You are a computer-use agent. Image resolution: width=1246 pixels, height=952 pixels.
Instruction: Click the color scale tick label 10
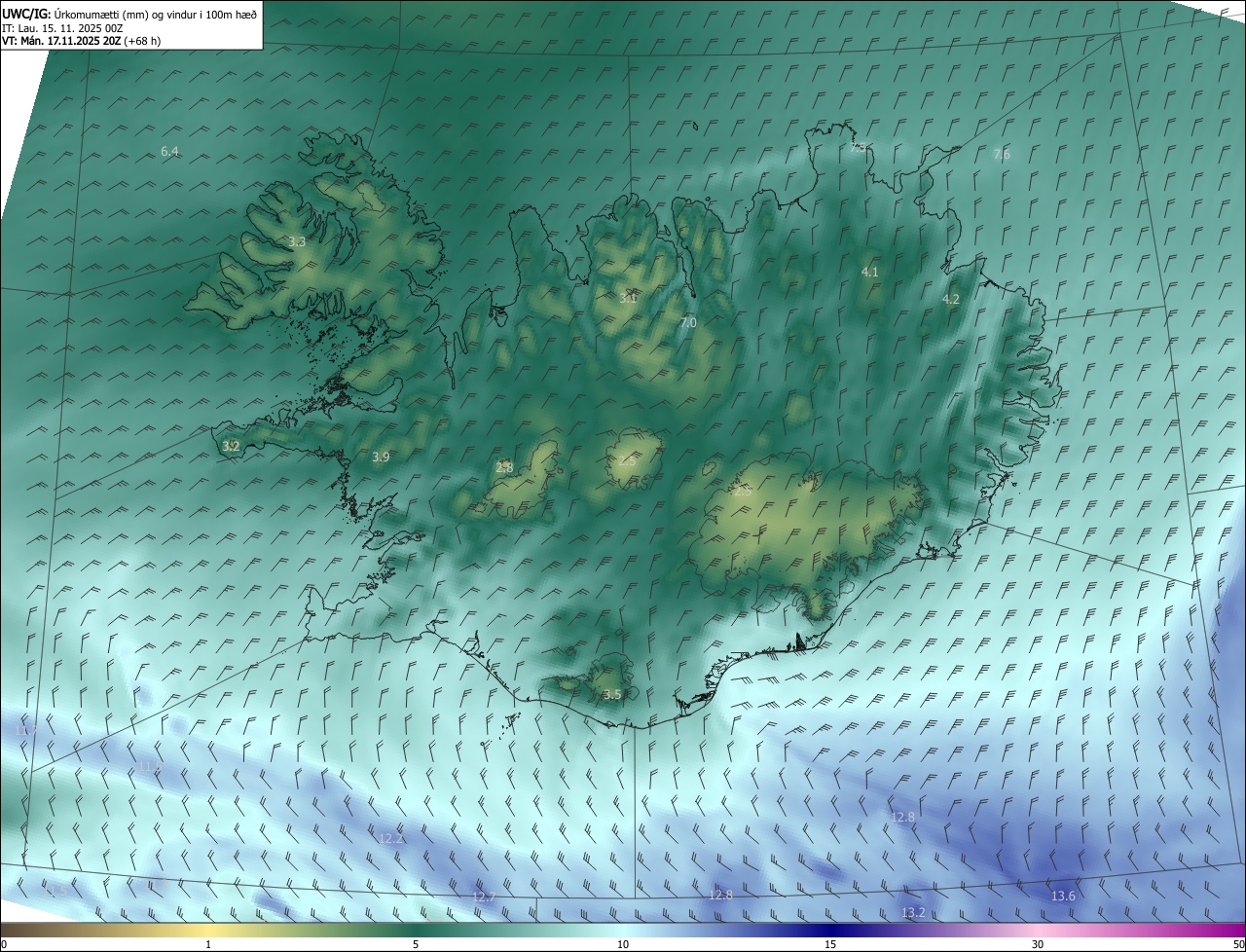click(x=623, y=944)
